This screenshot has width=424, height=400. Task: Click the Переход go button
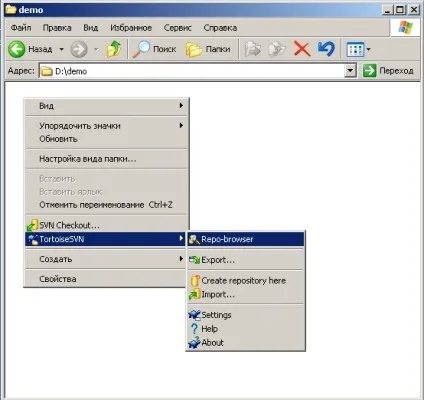[389, 71]
